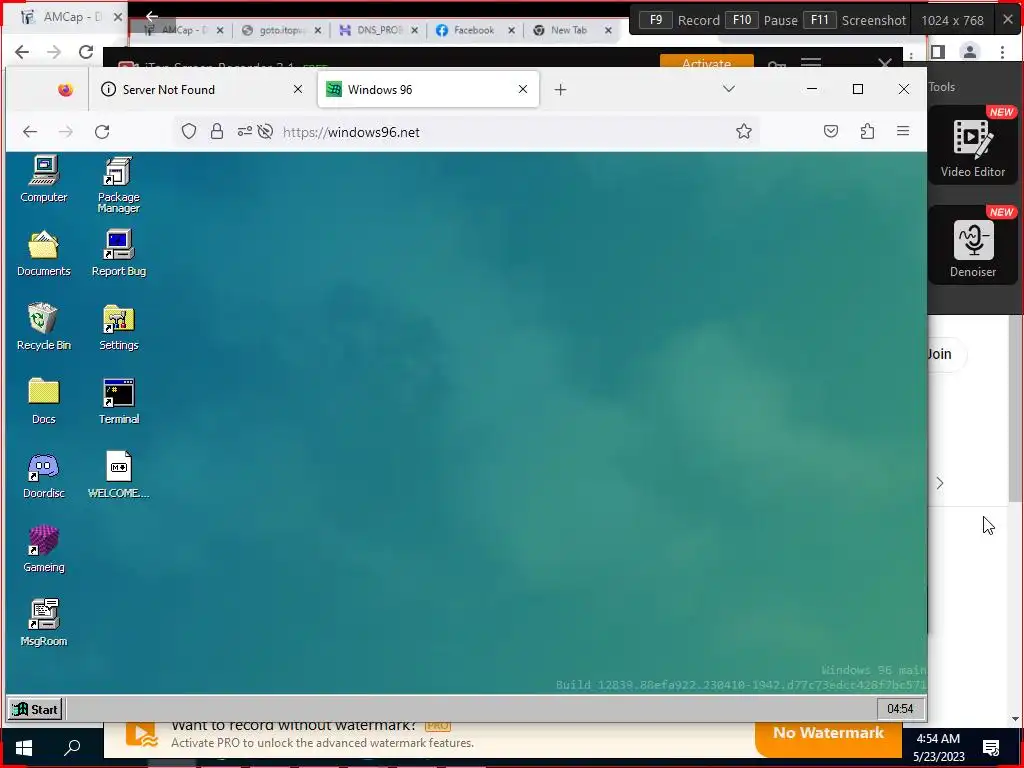Screen dimensions: 1024x768
Task: Open the Denoiser tool
Action: (972, 245)
